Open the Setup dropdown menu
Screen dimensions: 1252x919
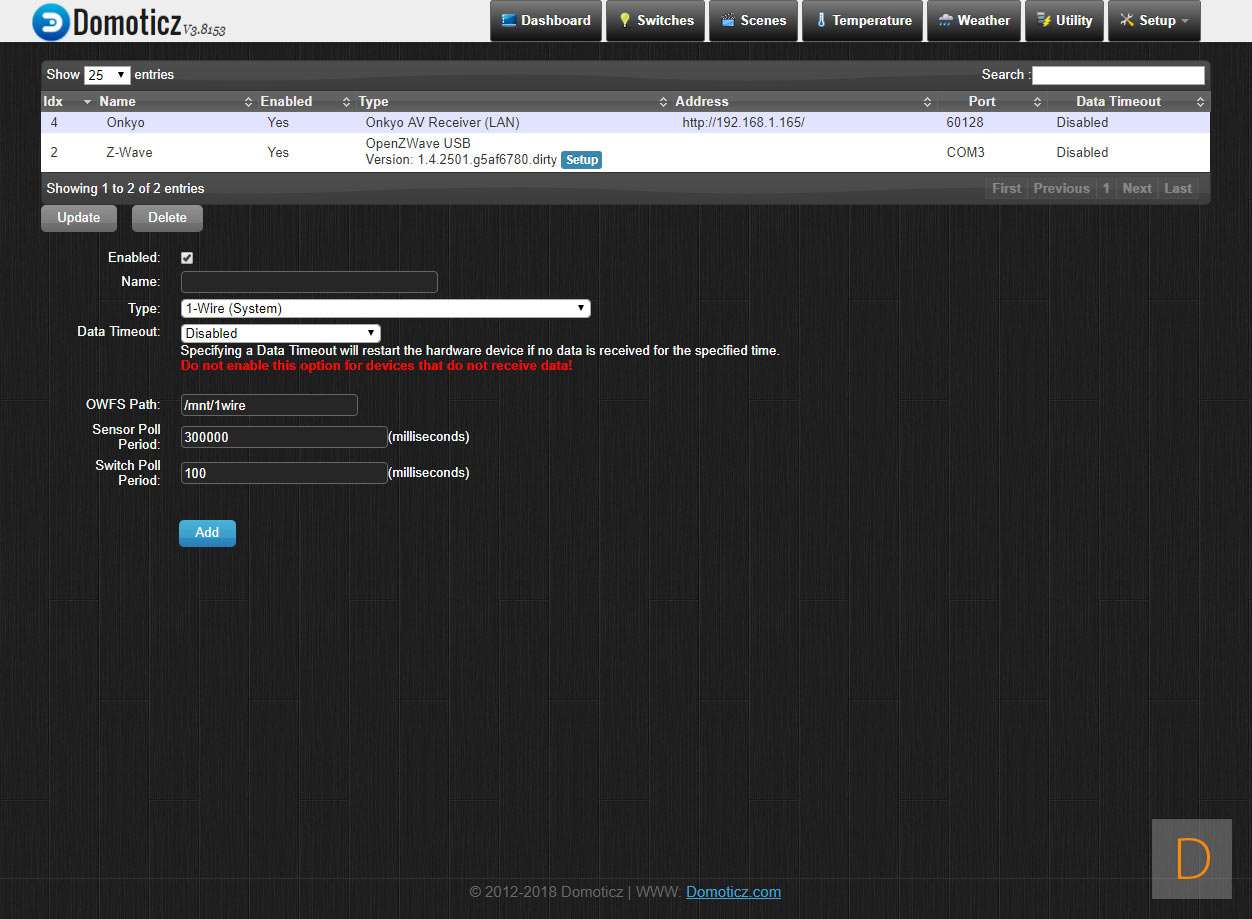tap(1154, 21)
